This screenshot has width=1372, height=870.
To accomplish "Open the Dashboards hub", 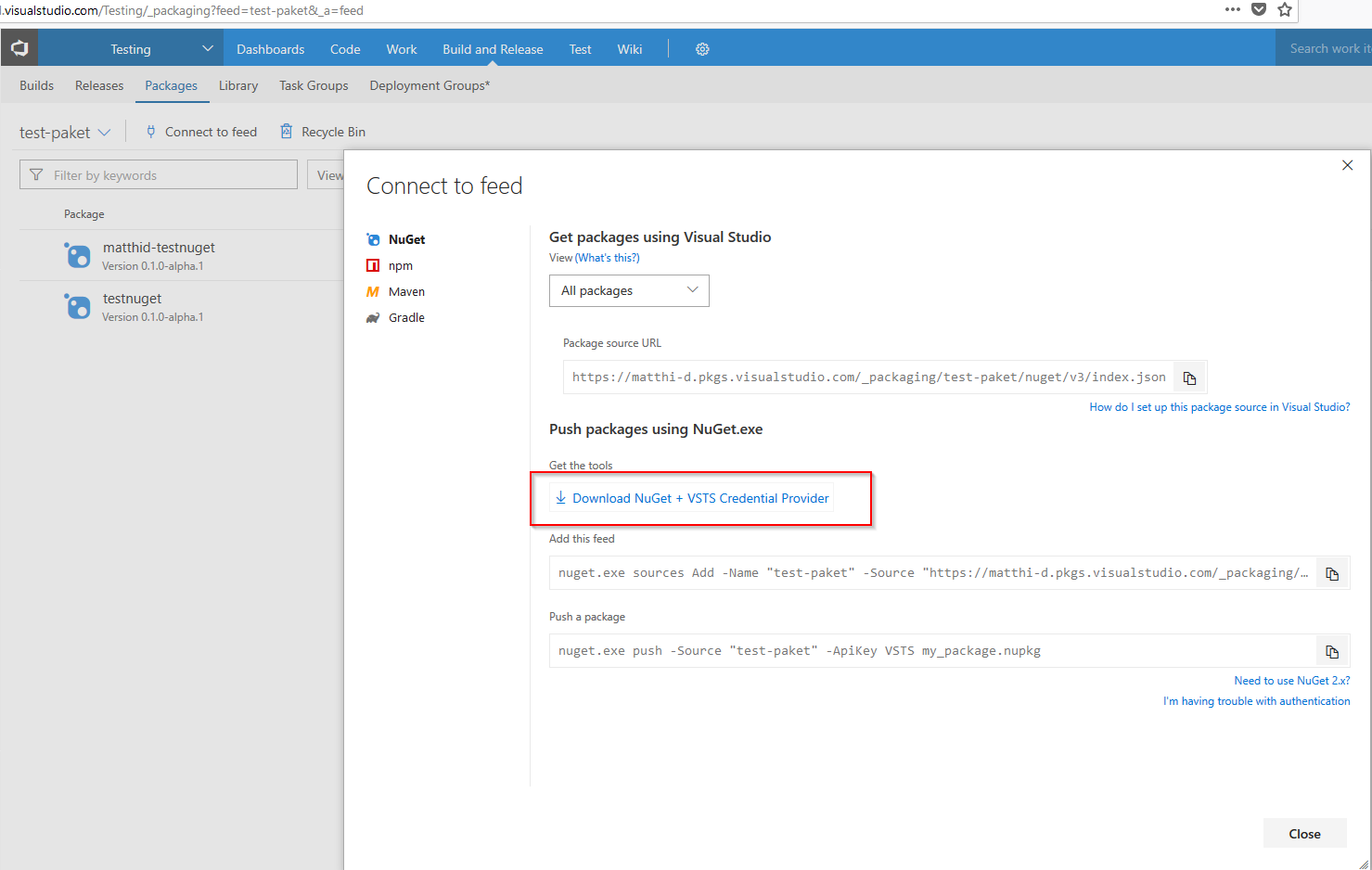I will 270,49.
